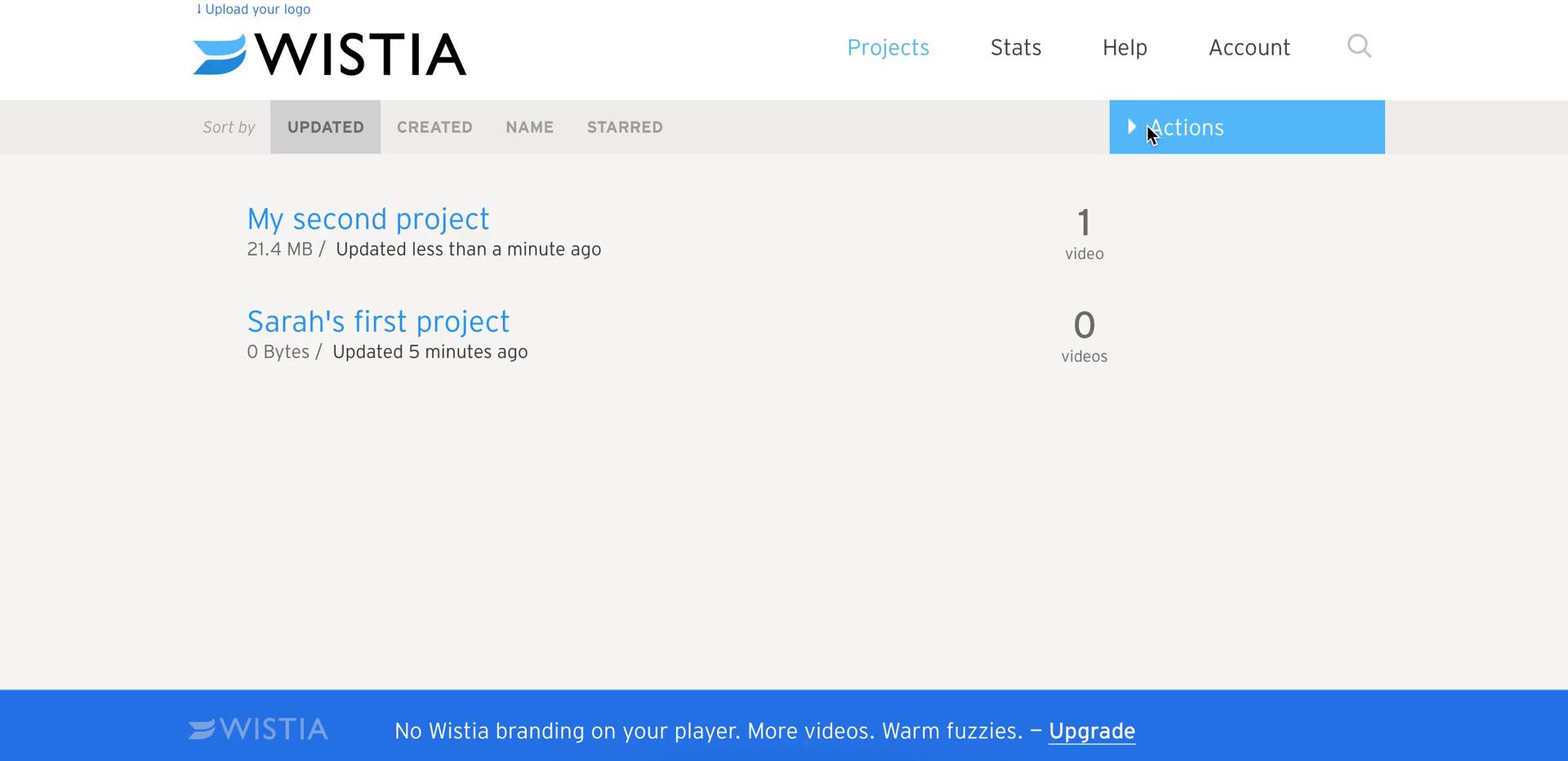Click the Upgrade link in footer

tap(1092, 731)
